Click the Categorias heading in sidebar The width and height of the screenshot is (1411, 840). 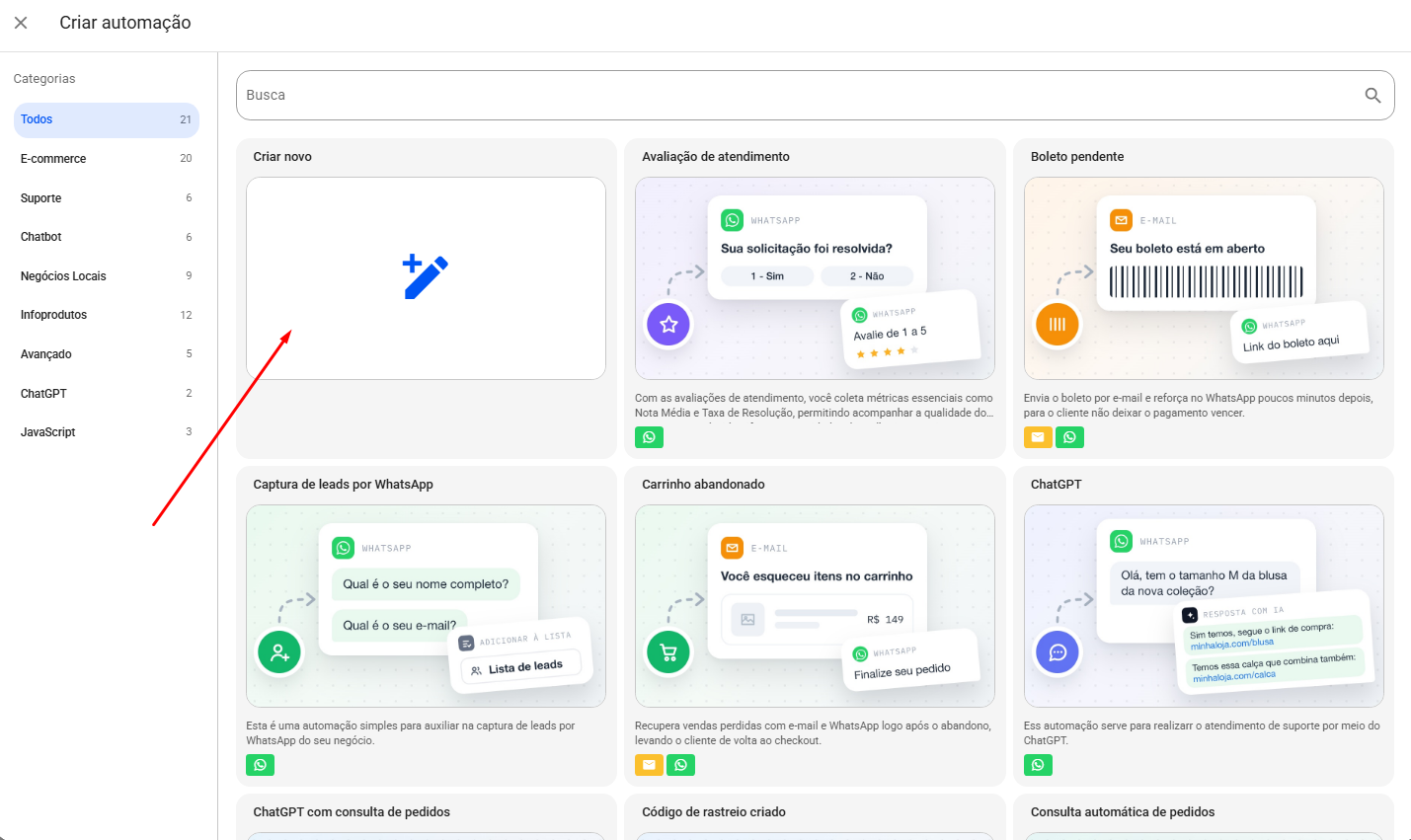pyautogui.click(x=44, y=79)
